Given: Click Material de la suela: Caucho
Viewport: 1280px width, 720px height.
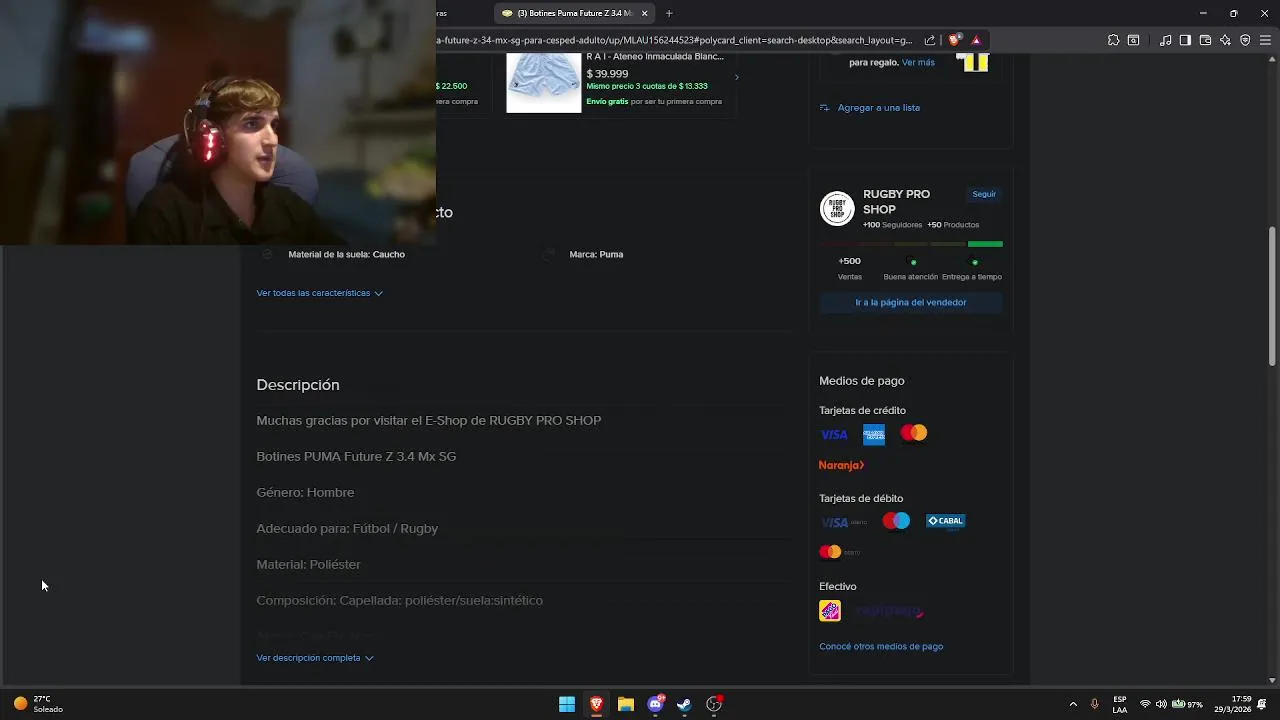Looking at the screenshot, I should point(346,254).
